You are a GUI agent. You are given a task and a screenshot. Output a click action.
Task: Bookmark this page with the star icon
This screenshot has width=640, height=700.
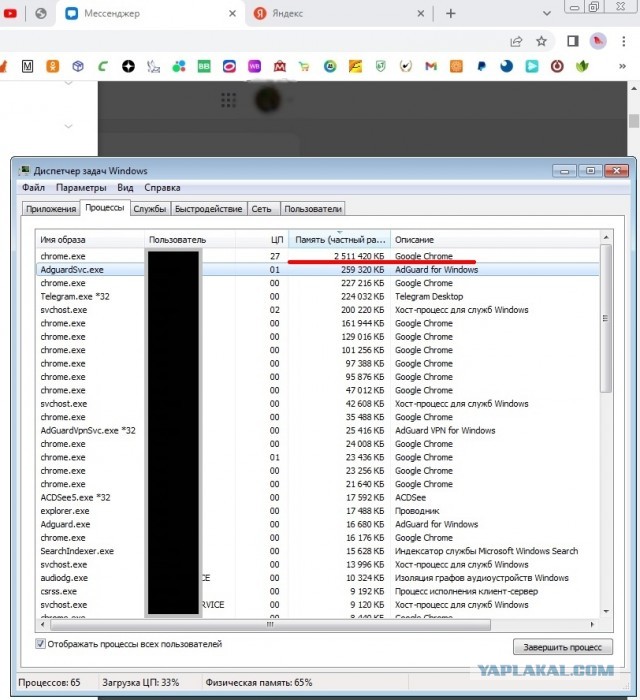[x=541, y=42]
